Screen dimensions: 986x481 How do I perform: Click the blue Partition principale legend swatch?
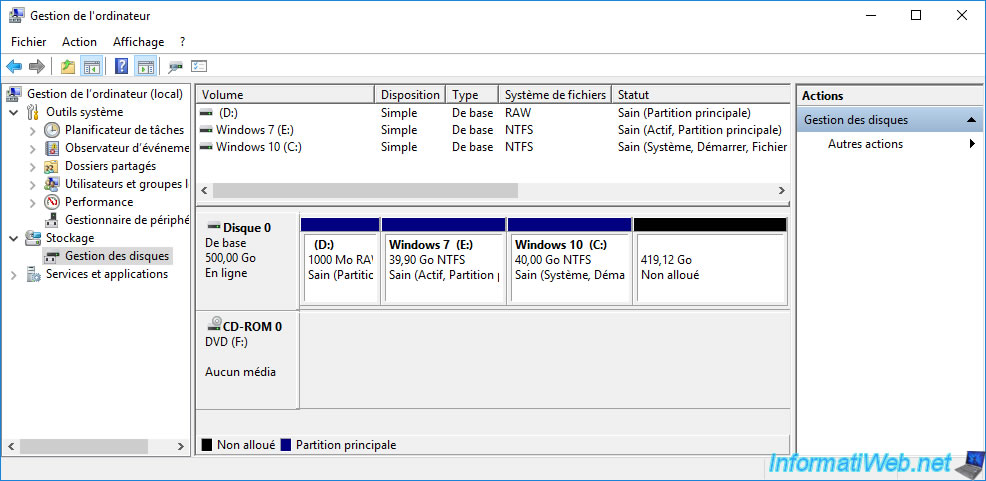coord(285,445)
